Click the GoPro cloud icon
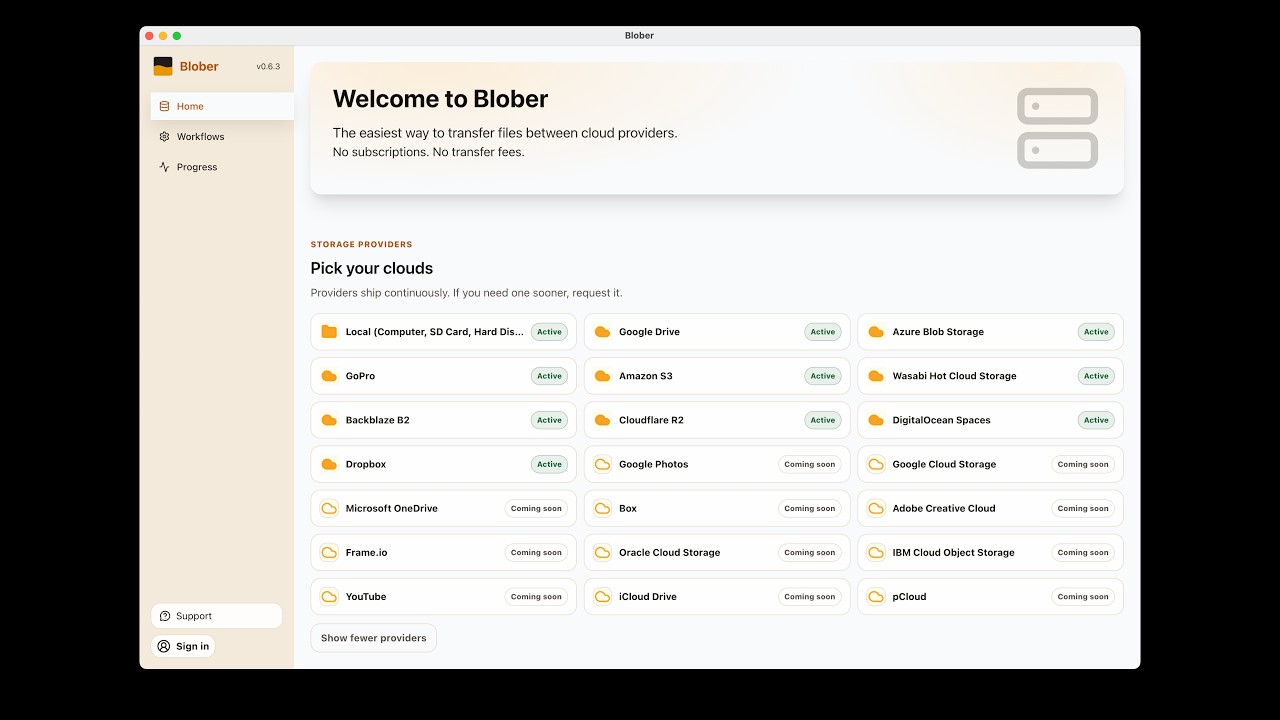 coord(329,376)
